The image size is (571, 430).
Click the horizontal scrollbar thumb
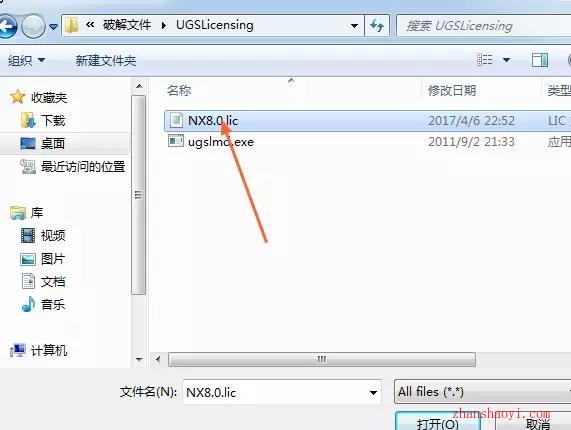(x=322, y=360)
